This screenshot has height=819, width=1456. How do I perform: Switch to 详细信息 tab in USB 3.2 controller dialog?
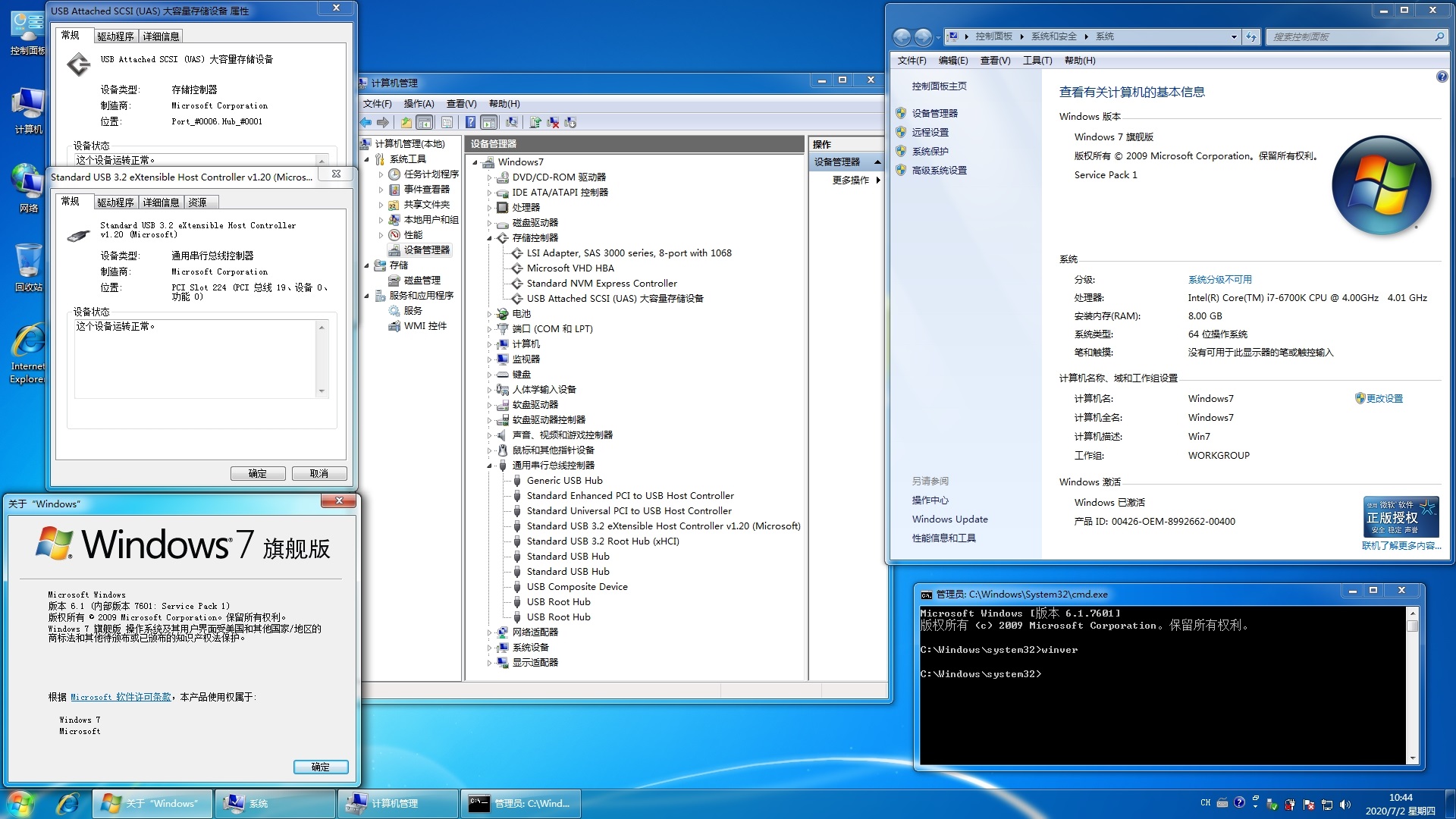click(162, 202)
